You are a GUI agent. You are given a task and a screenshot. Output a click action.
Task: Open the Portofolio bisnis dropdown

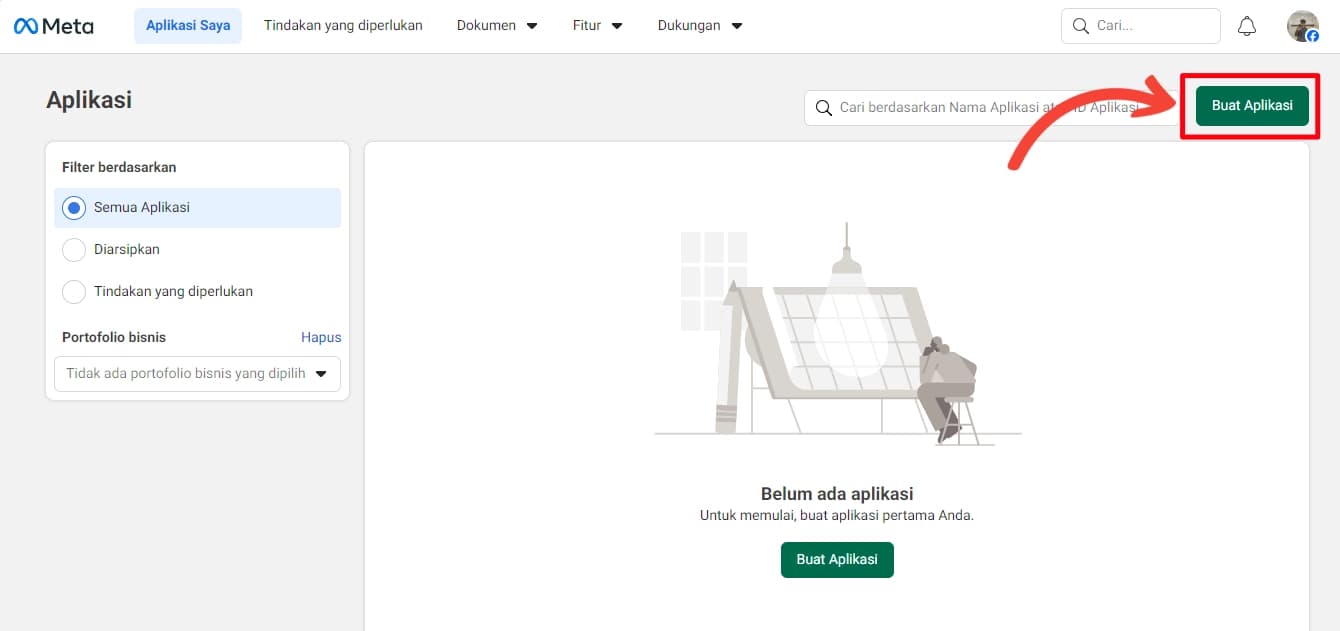click(197, 374)
